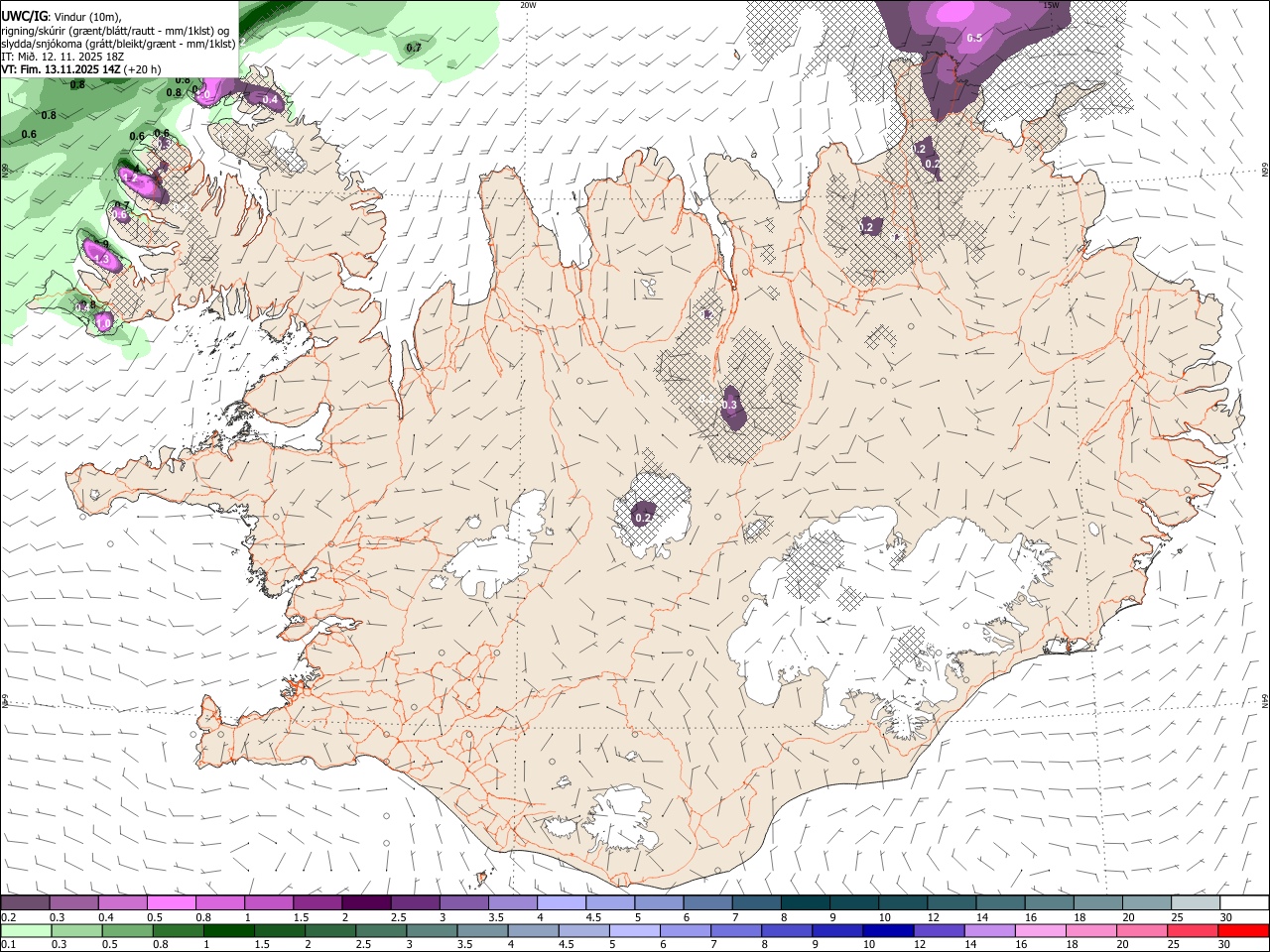Click the lightest green swatch between 0.1 and 0.3
The height and width of the screenshot is (952, 1270).
coord(27,931)
